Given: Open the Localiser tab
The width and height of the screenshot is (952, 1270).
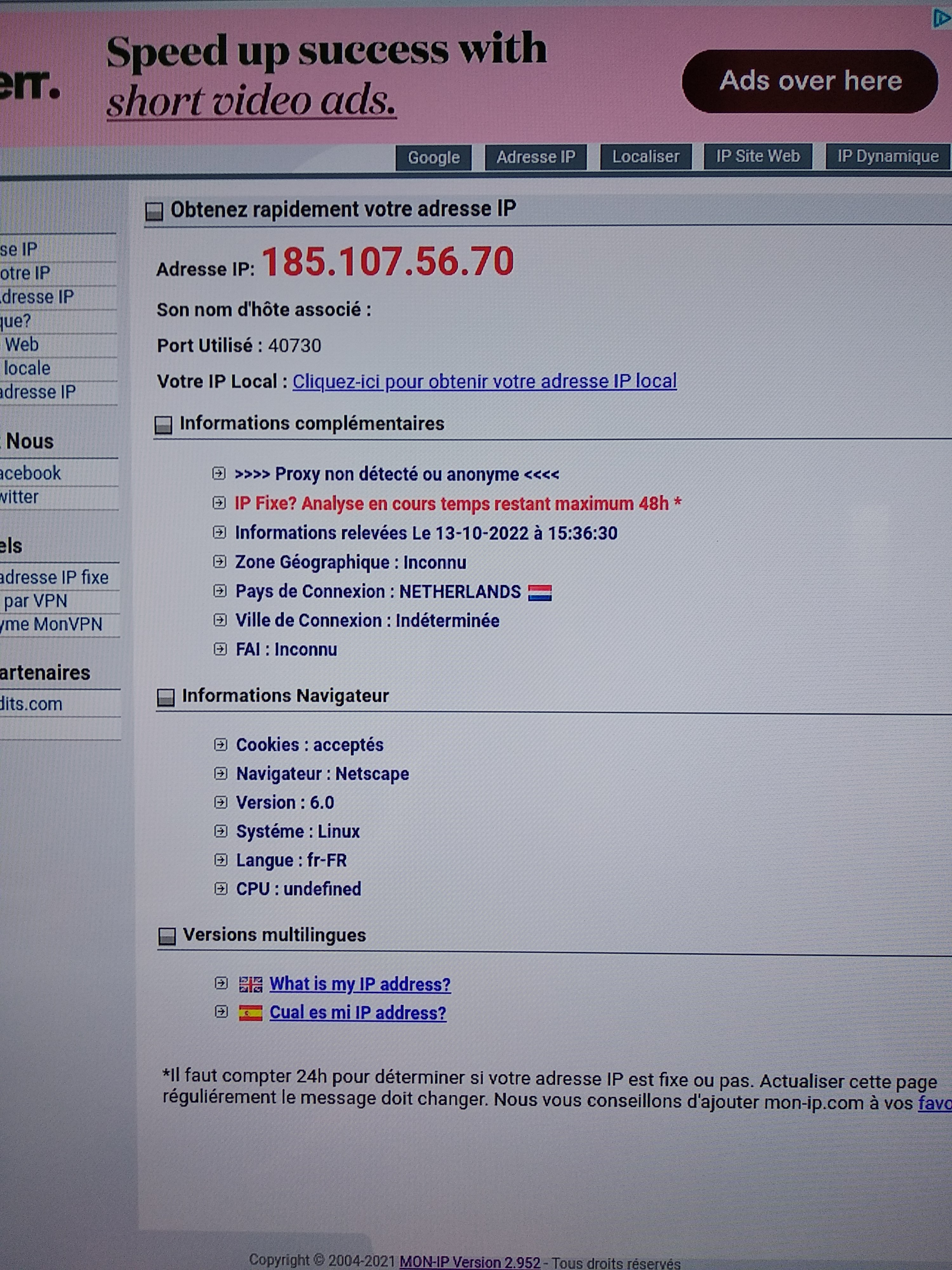Looking at the screenshot, I should coord(645,157).
